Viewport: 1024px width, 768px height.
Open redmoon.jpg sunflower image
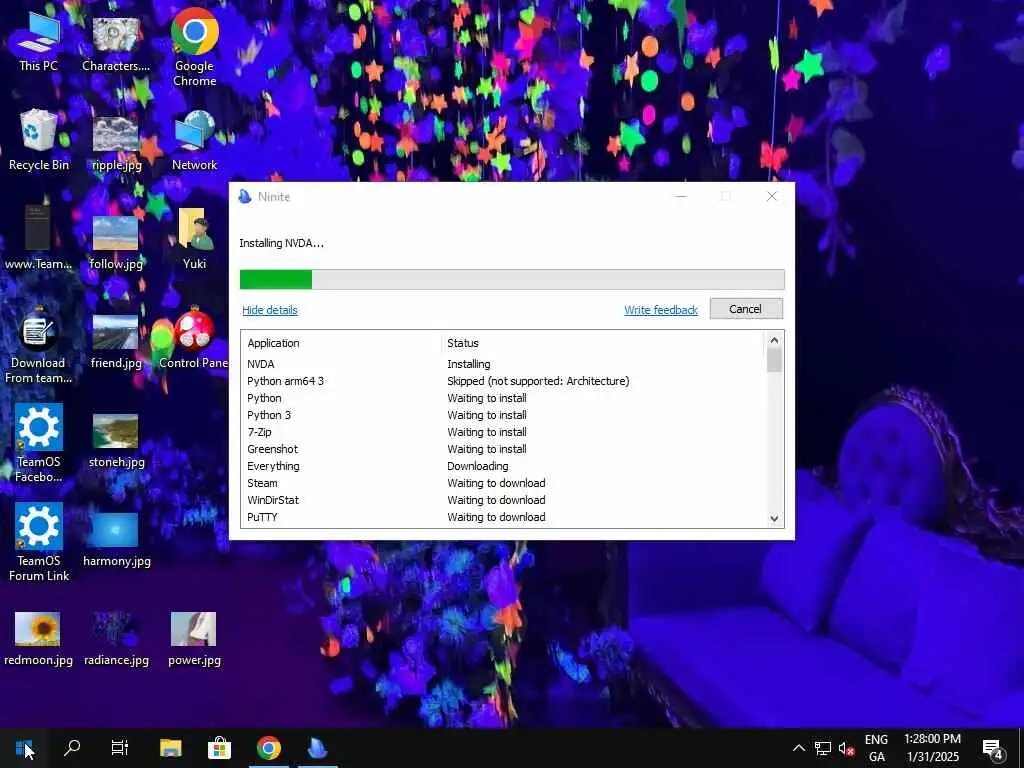pos(38,639)
